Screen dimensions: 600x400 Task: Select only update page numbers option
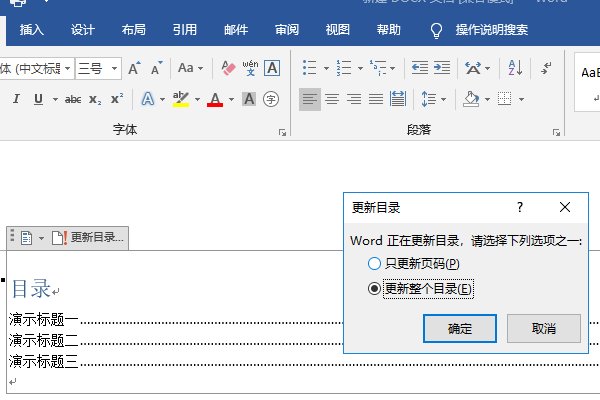413,263
